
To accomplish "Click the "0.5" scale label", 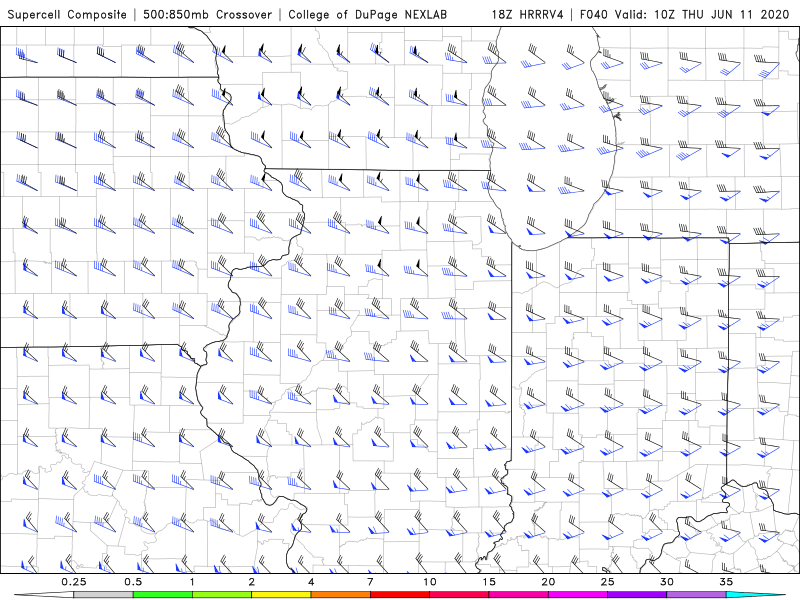I will point(133,582).
